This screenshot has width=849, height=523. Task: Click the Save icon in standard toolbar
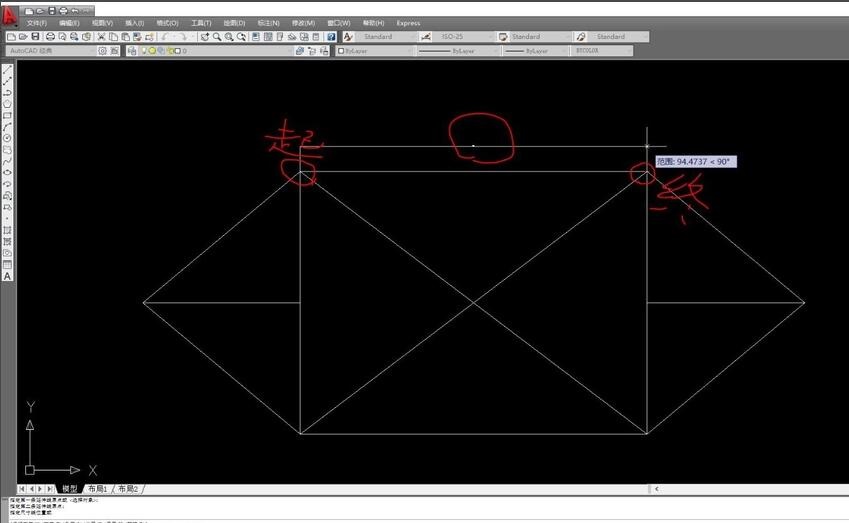point(35,37)
